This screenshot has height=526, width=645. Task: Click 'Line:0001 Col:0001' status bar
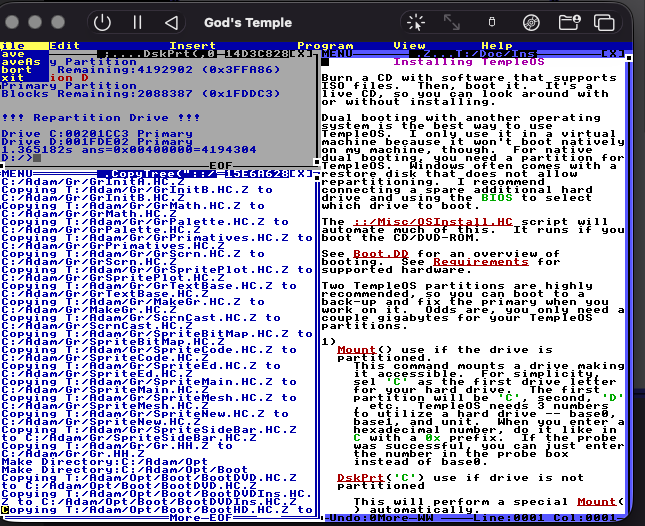[x=545, y=518]
